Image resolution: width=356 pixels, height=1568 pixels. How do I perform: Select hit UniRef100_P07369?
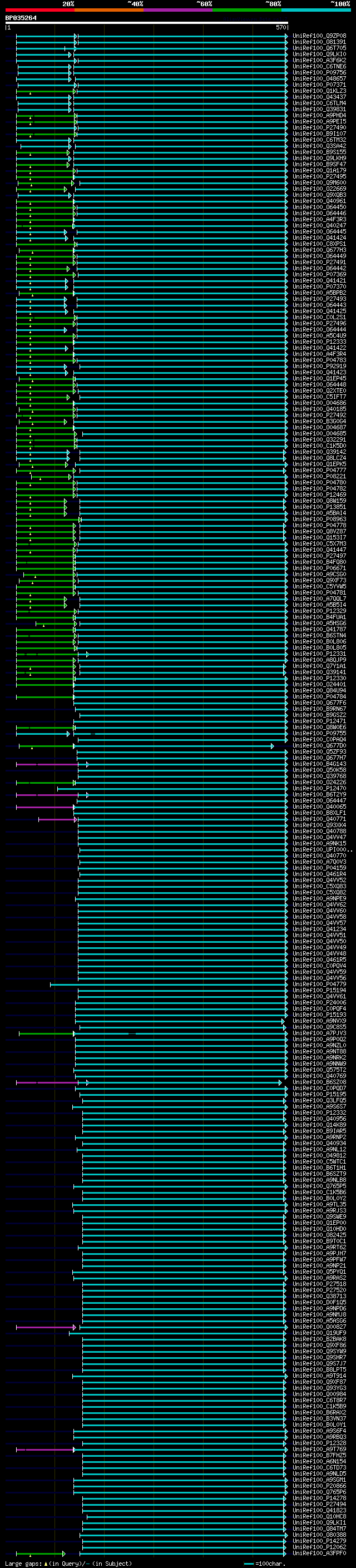(319, 275)
